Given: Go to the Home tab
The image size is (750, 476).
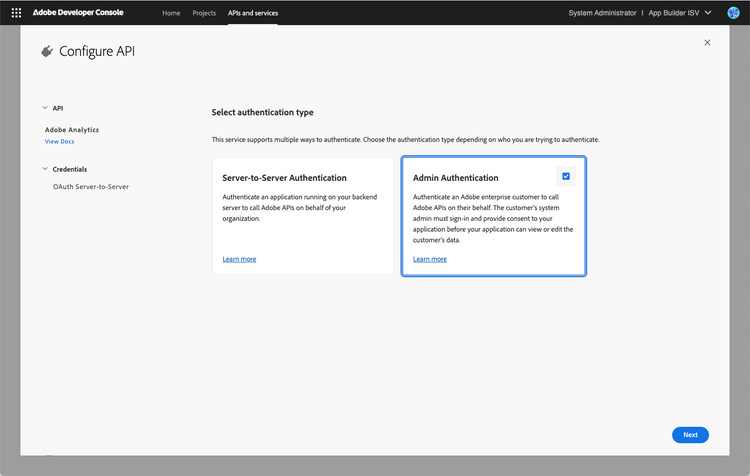Looking at the screenshot, I should (171, 12).
